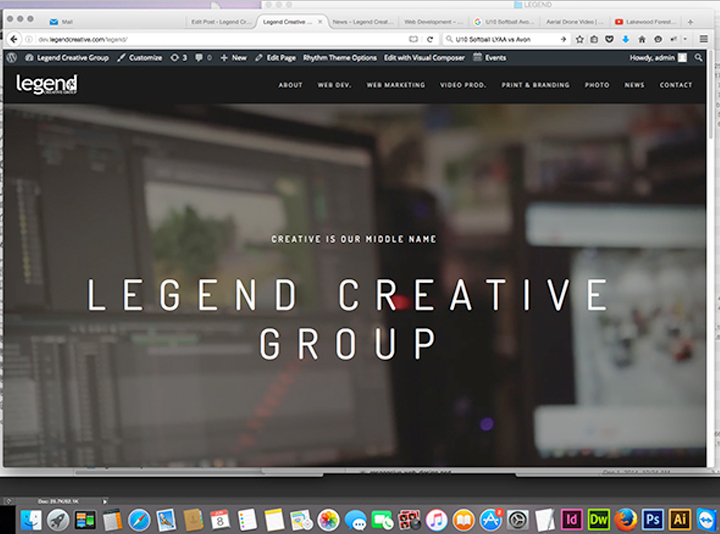Open the site information icon in the address bar

[x=28, y=39]
